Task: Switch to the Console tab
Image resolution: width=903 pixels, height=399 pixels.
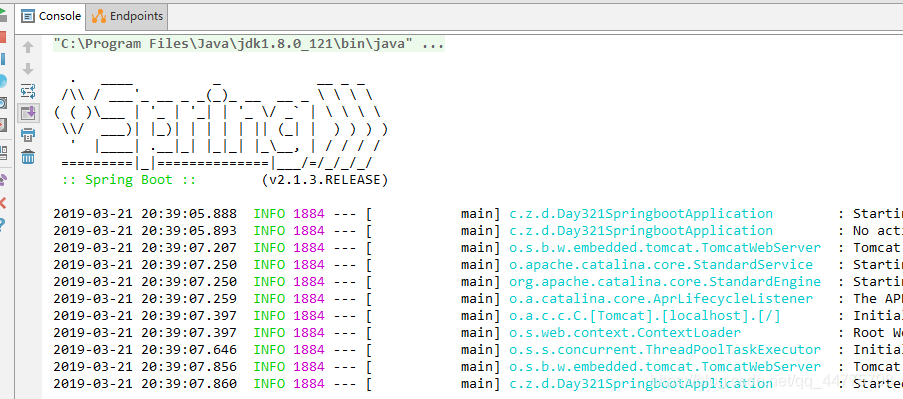Action: (x=51, y=16)
